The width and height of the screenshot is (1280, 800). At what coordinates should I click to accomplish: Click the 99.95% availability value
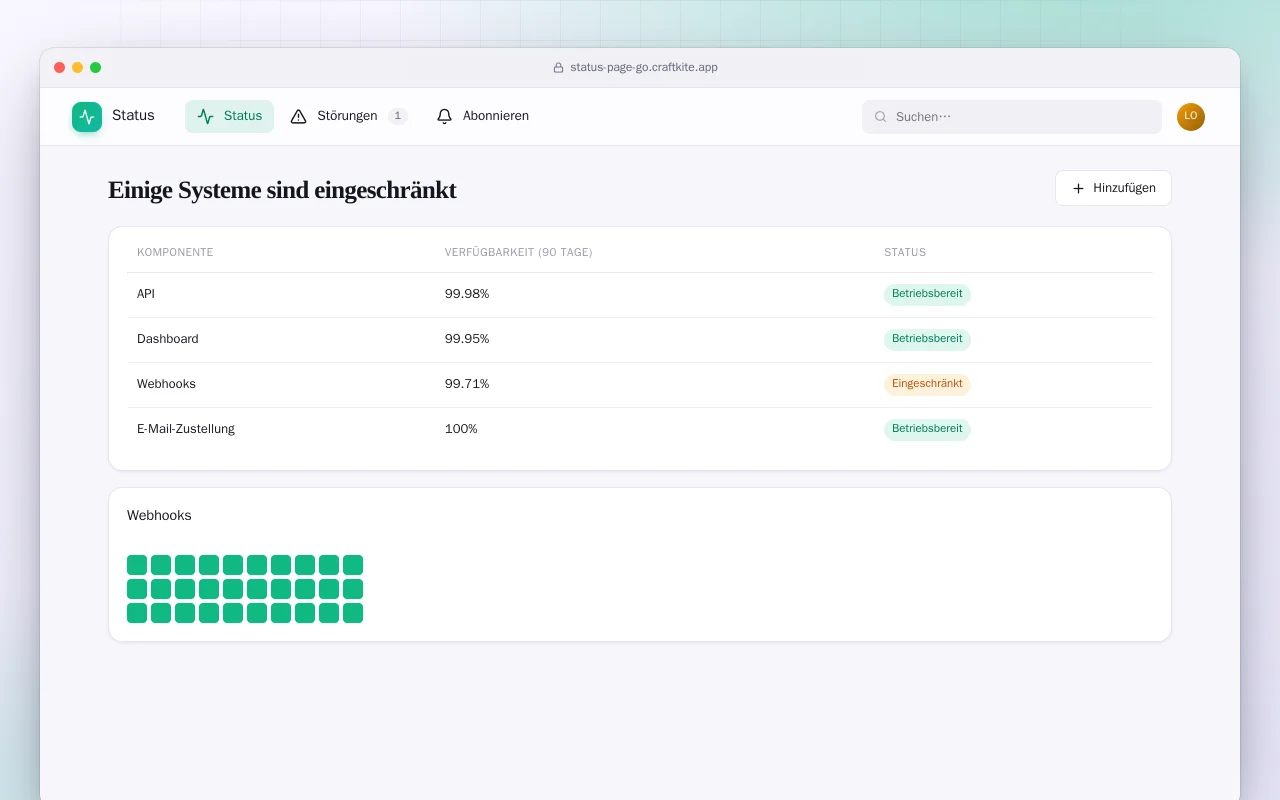click(467, 339)
